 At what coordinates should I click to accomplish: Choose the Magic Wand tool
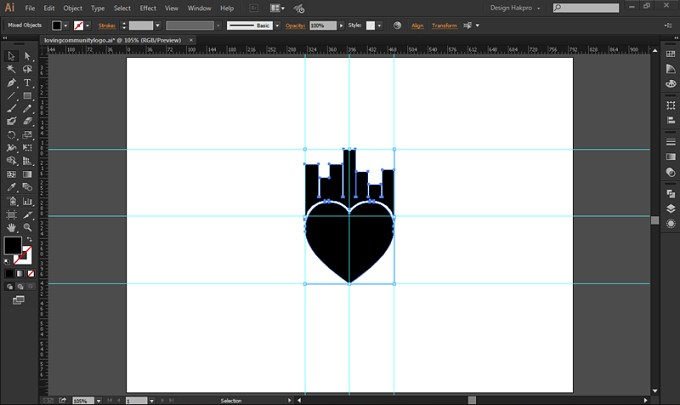[x=11, y=69]
